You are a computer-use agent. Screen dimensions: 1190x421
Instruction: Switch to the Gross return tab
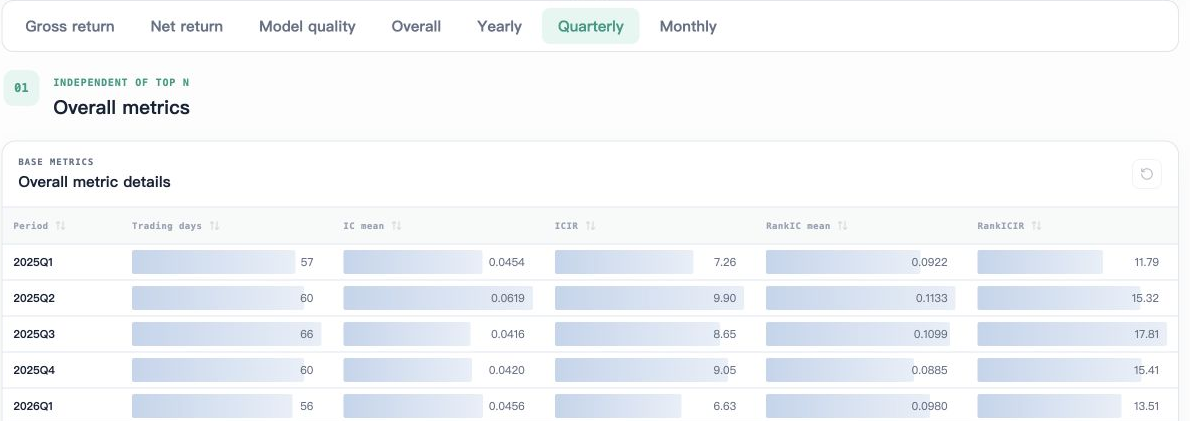point(70,27)
